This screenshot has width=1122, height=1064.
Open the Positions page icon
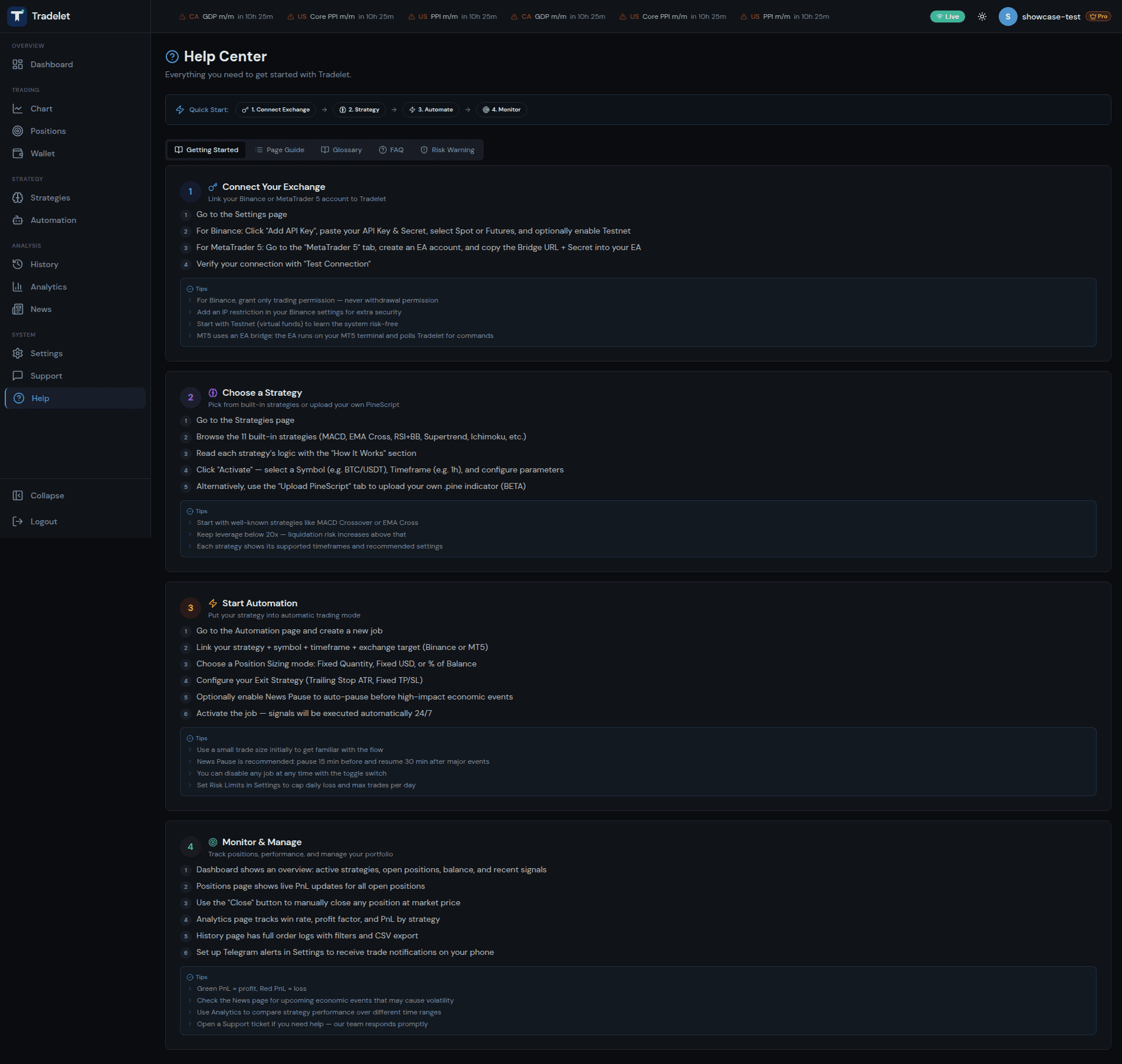point(18,131)
